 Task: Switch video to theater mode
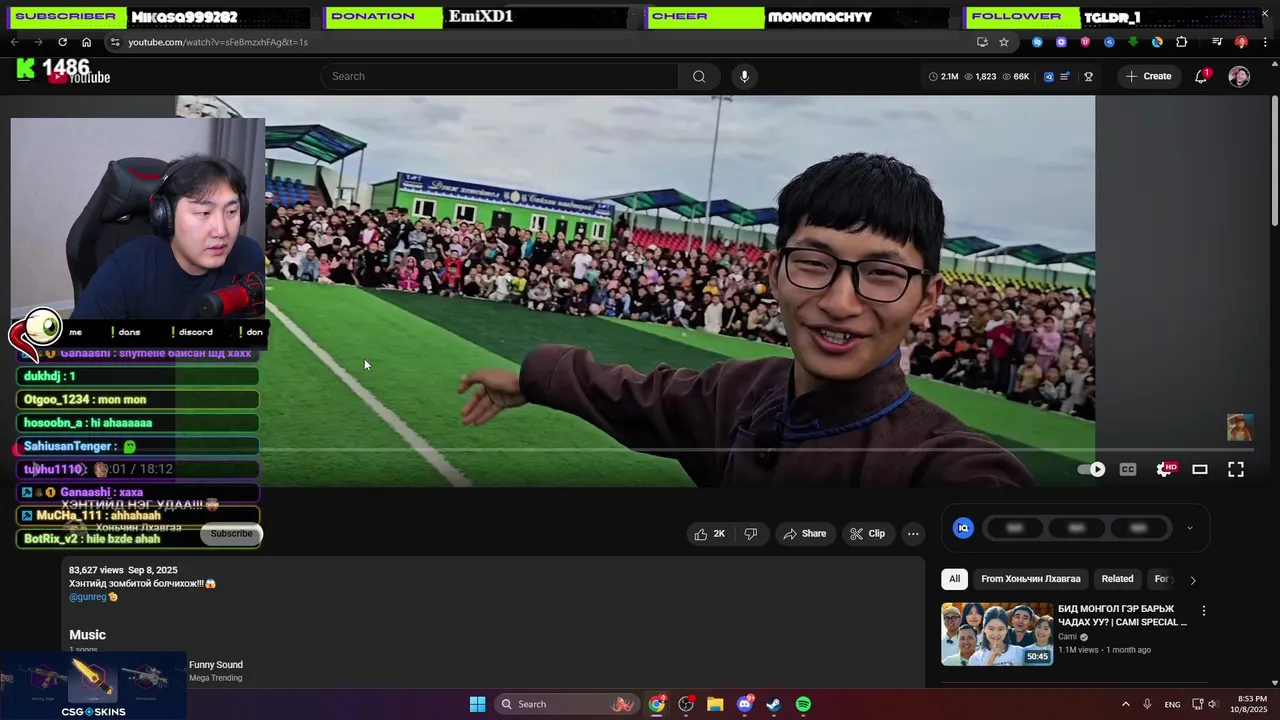[x=1200, y=469]
